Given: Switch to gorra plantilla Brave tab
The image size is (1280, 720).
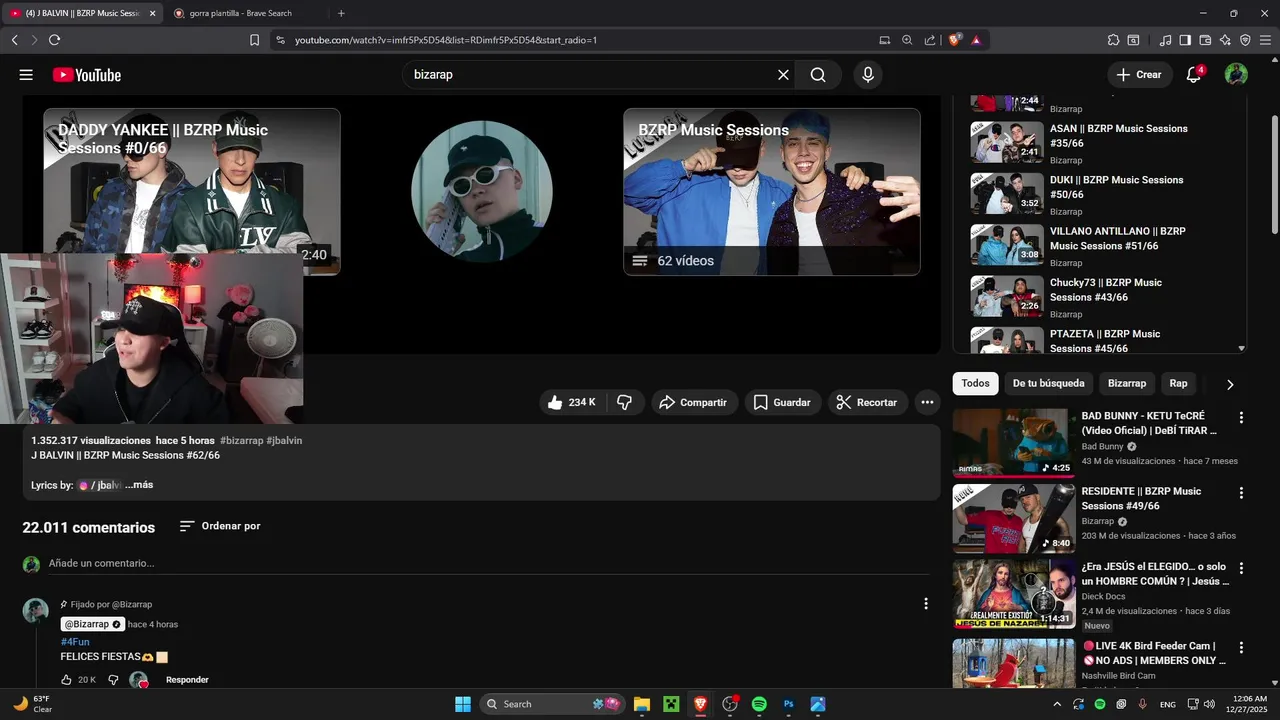Looking at the screenshot, I should coord(241,13).
